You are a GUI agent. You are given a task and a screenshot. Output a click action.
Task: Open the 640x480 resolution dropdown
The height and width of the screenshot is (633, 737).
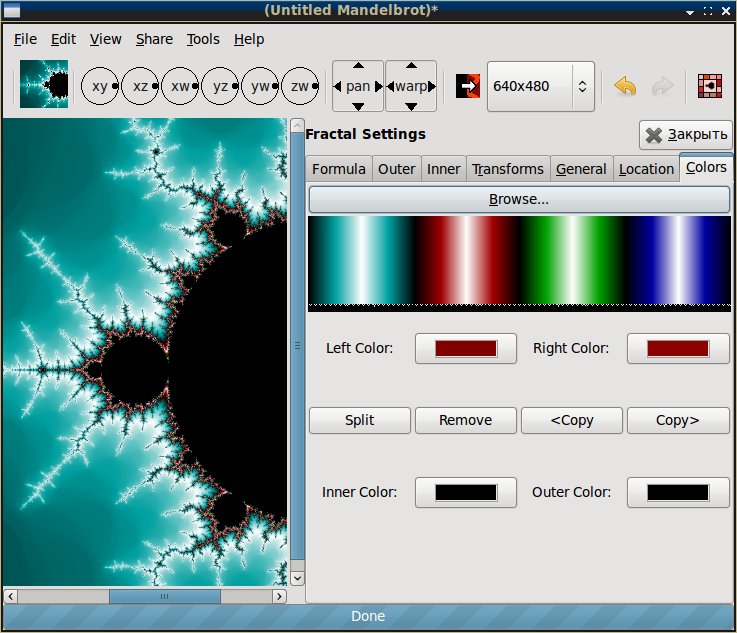click(x=541, y=86)
